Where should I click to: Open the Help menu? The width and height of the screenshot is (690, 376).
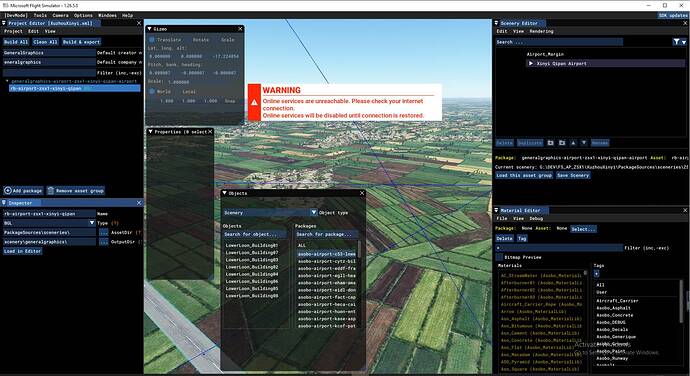tap(128, 15)
